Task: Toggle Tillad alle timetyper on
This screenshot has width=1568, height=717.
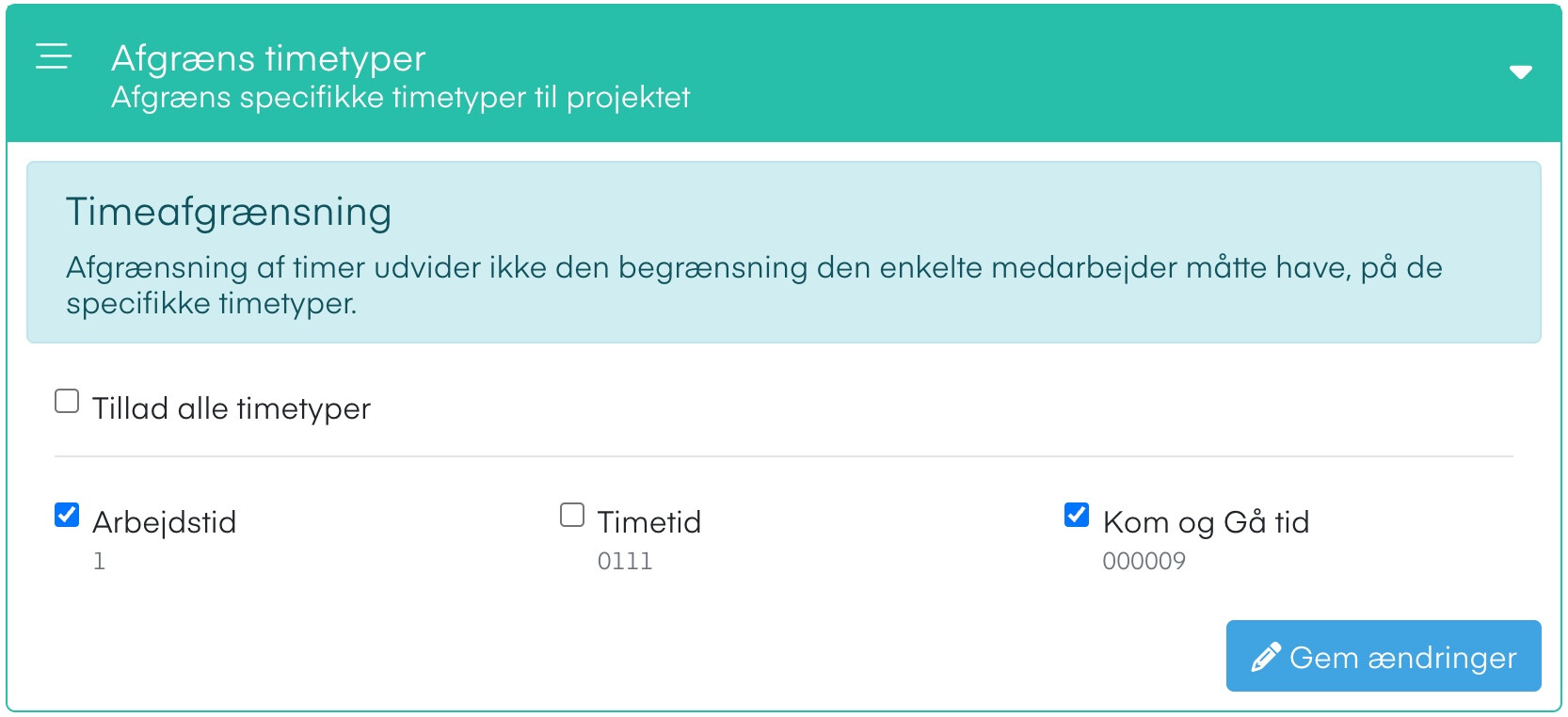Action: (65, 402)
